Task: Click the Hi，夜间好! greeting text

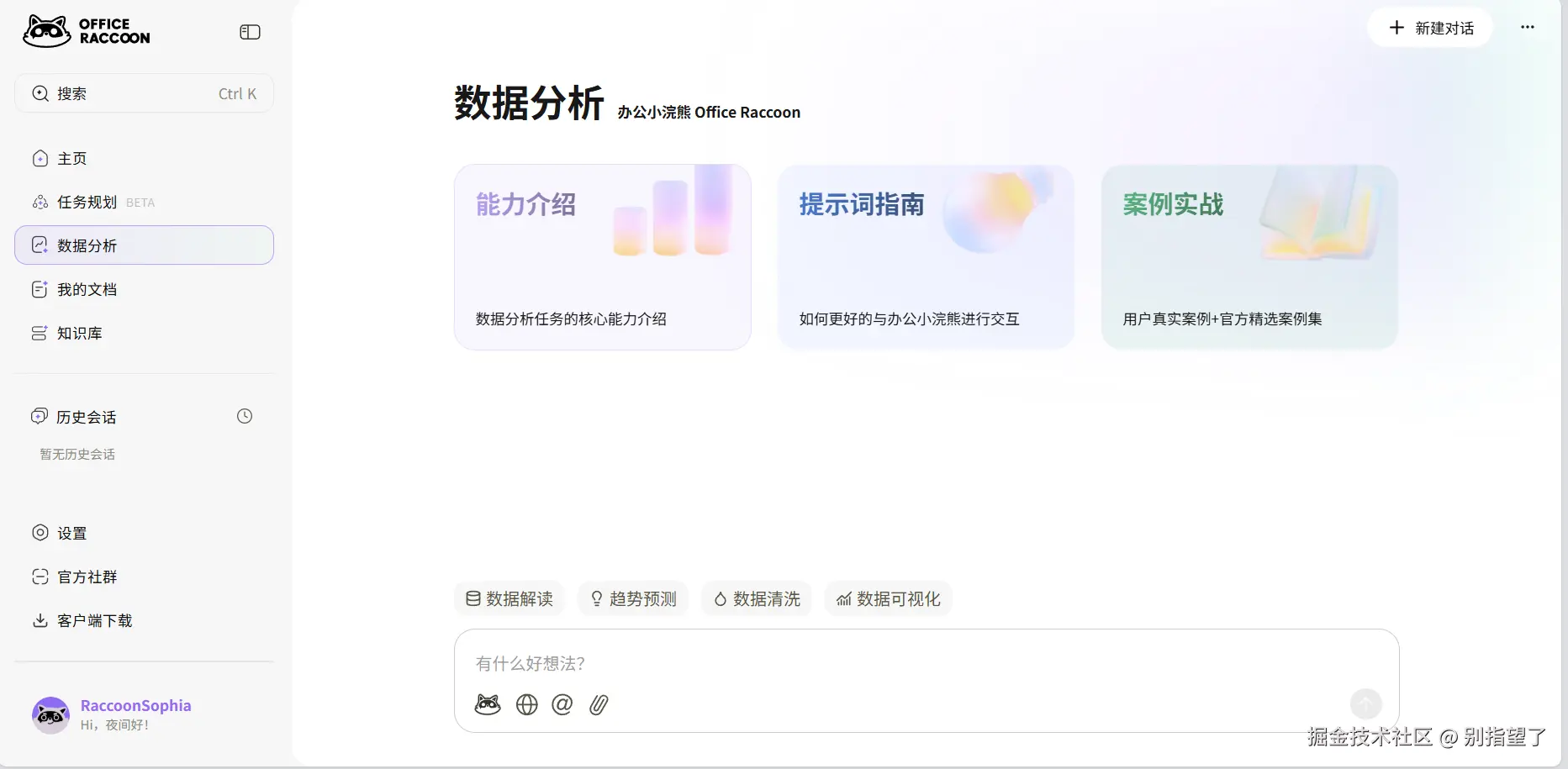Action: click(114, 725)
